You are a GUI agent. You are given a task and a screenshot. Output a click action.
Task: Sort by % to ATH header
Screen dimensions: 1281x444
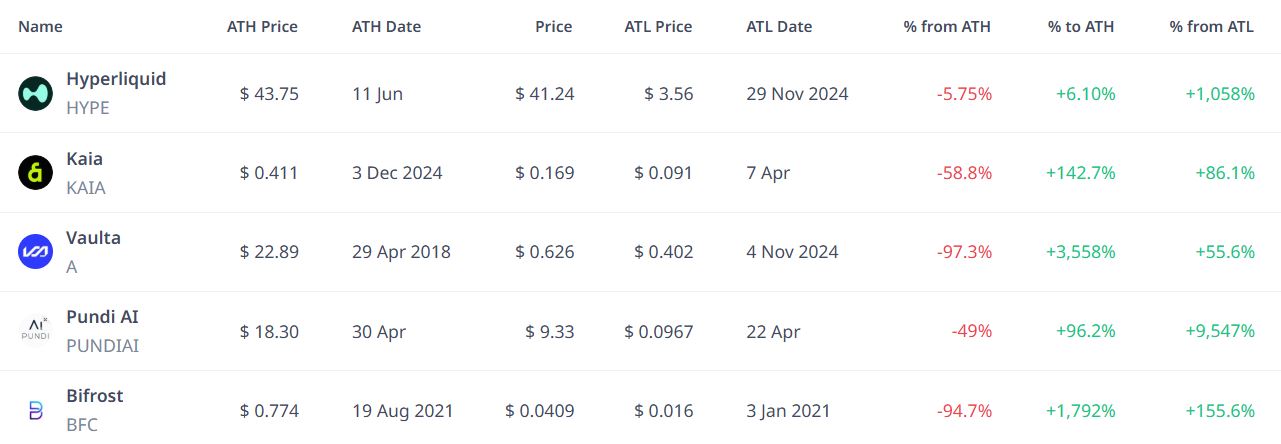(x=1082, y=27)
